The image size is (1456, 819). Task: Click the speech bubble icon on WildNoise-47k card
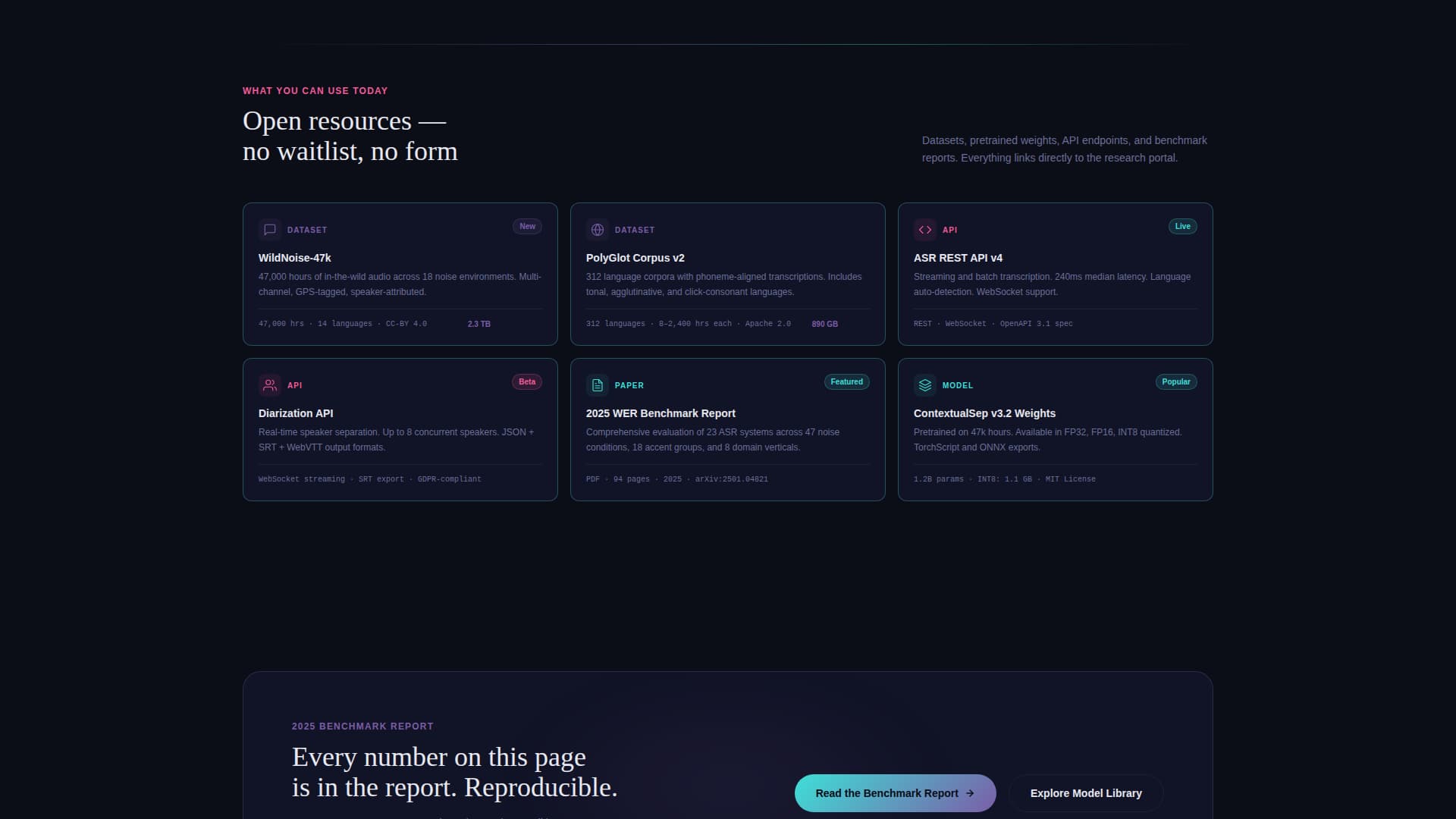(269, 230)
